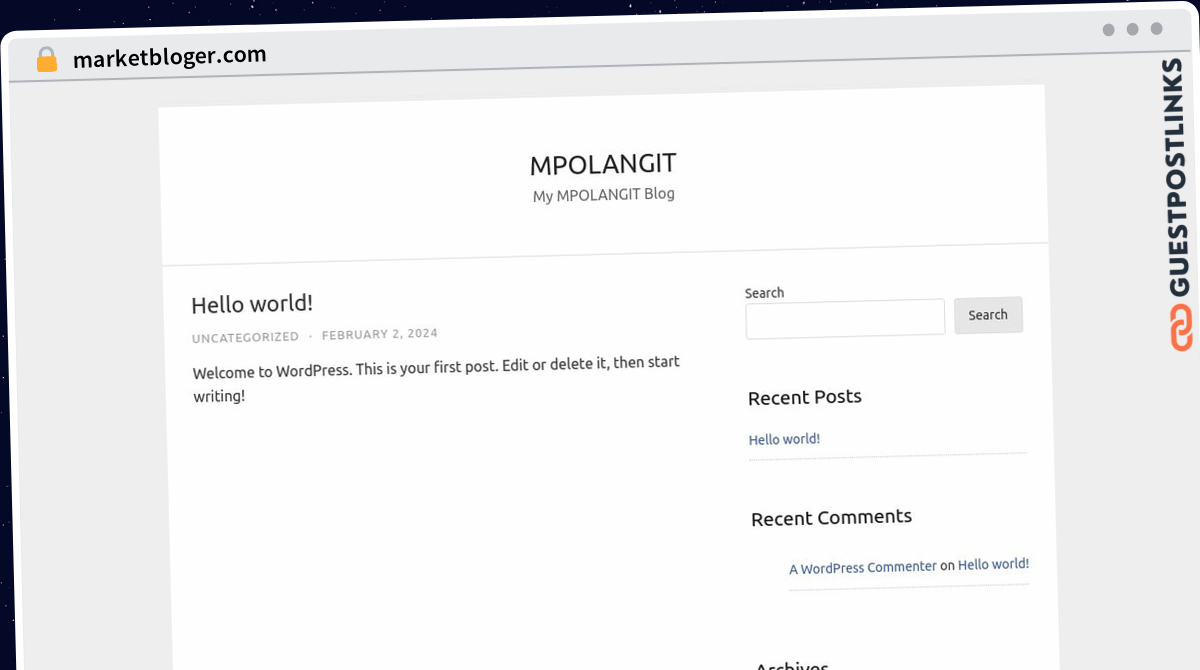Open the A WordPress Commenter link
This screenshot has height=670, width=1200.
863,567
